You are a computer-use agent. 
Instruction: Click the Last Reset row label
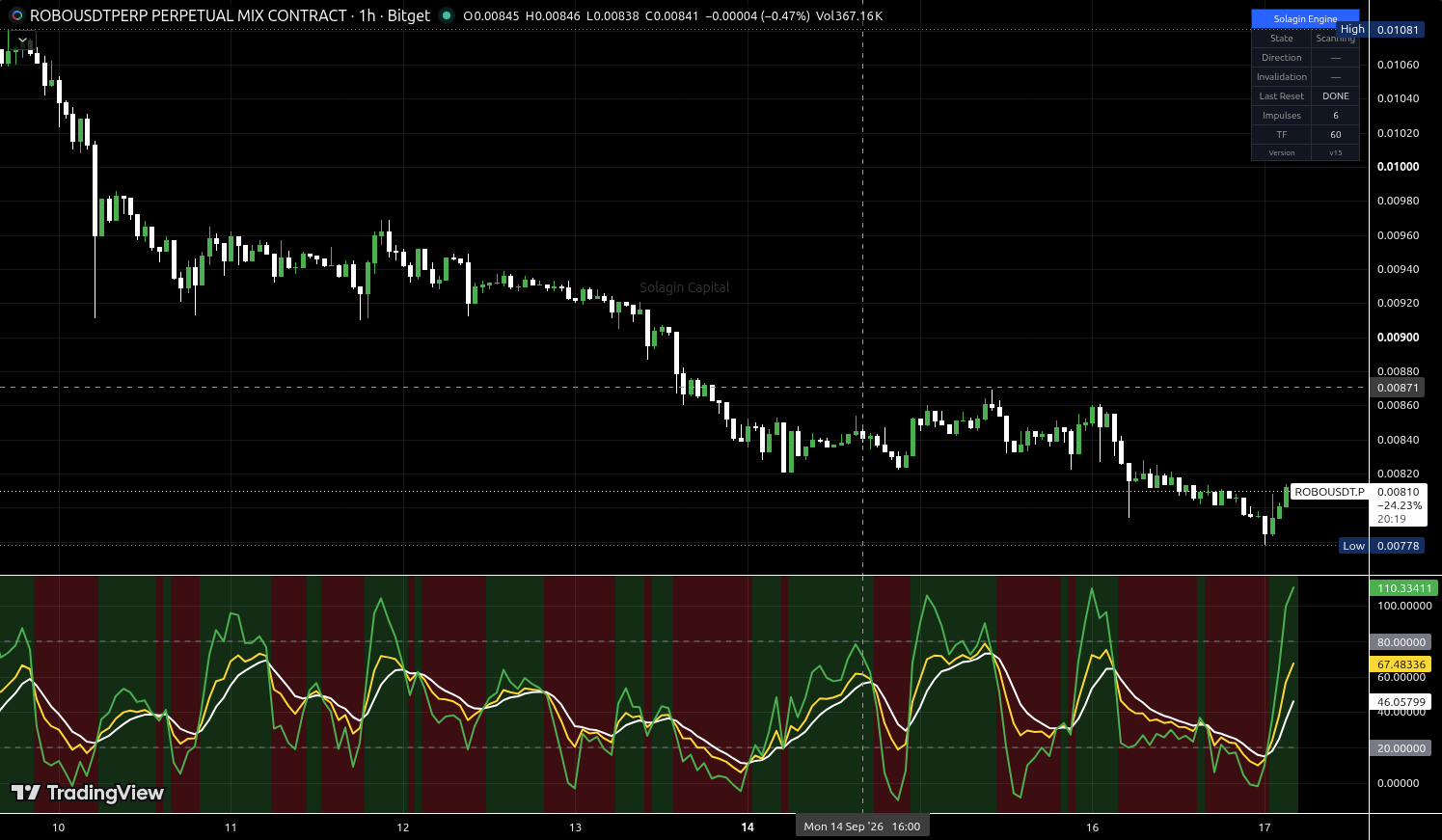pyautogui.click(x=1282, y=96)
